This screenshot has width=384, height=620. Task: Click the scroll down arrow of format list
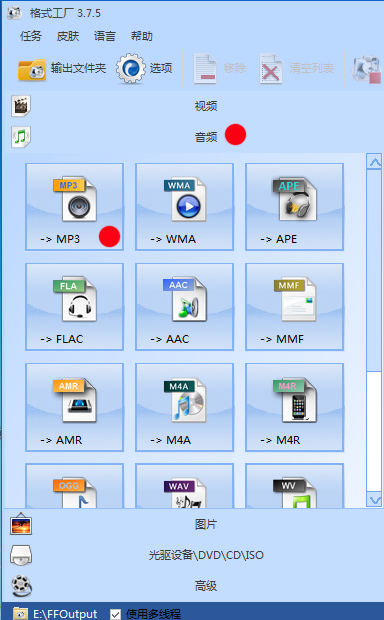click(374, 499)
